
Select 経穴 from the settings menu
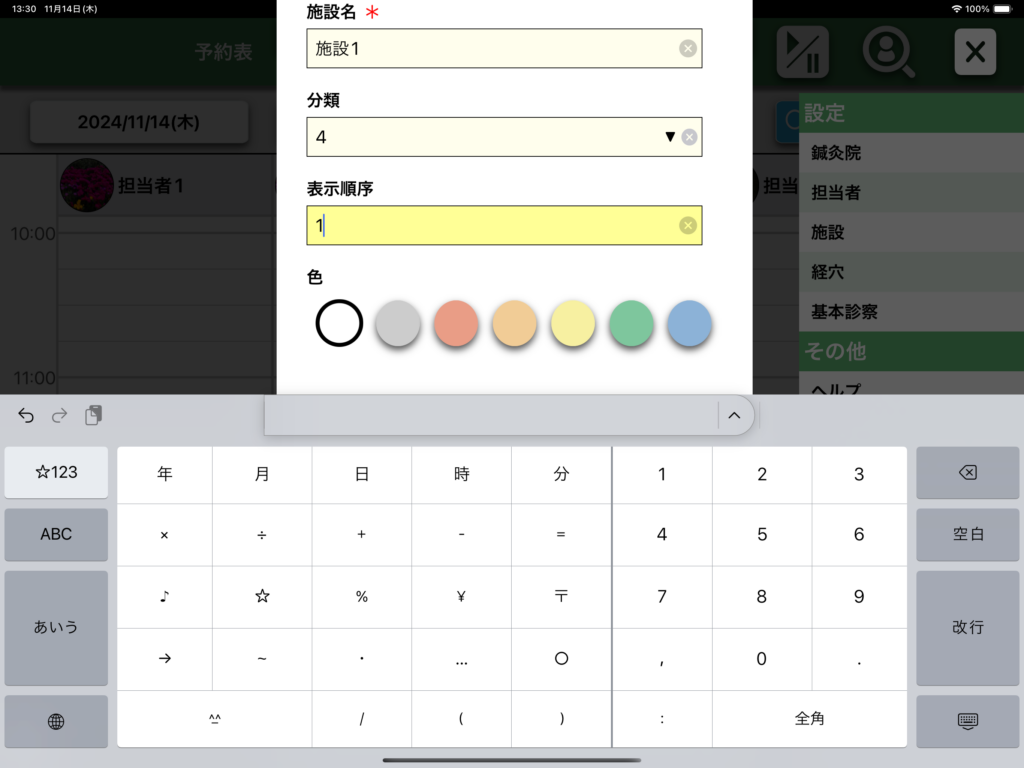pos(828,272)
